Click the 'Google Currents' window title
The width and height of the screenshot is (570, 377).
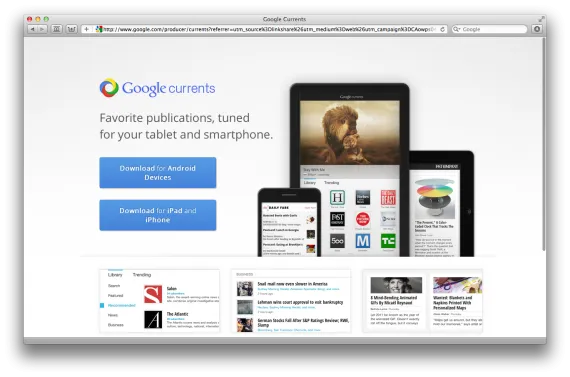pyautogui.click(x=284, y=19)
